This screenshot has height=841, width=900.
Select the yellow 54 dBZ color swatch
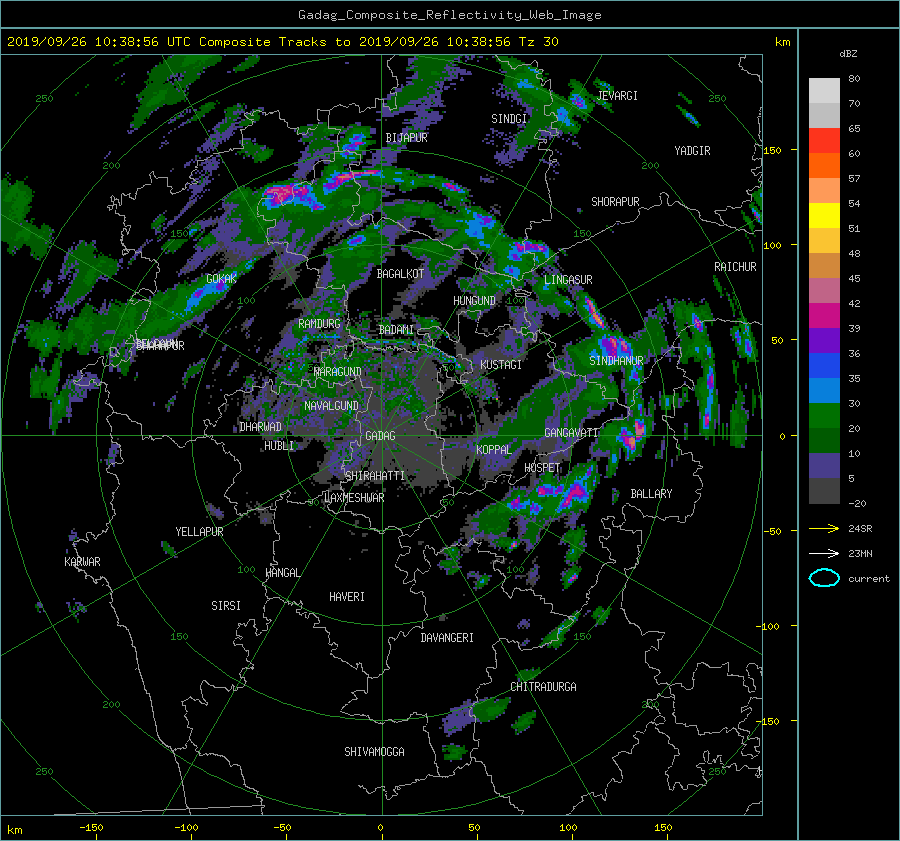(x=824, y=215)
